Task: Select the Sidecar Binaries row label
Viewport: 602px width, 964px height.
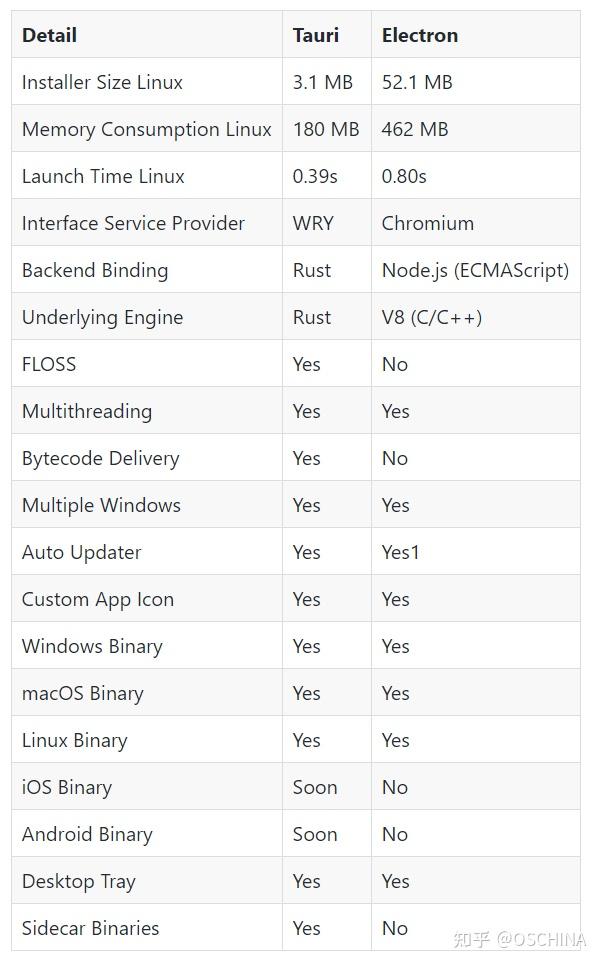Action: [90, 928]
